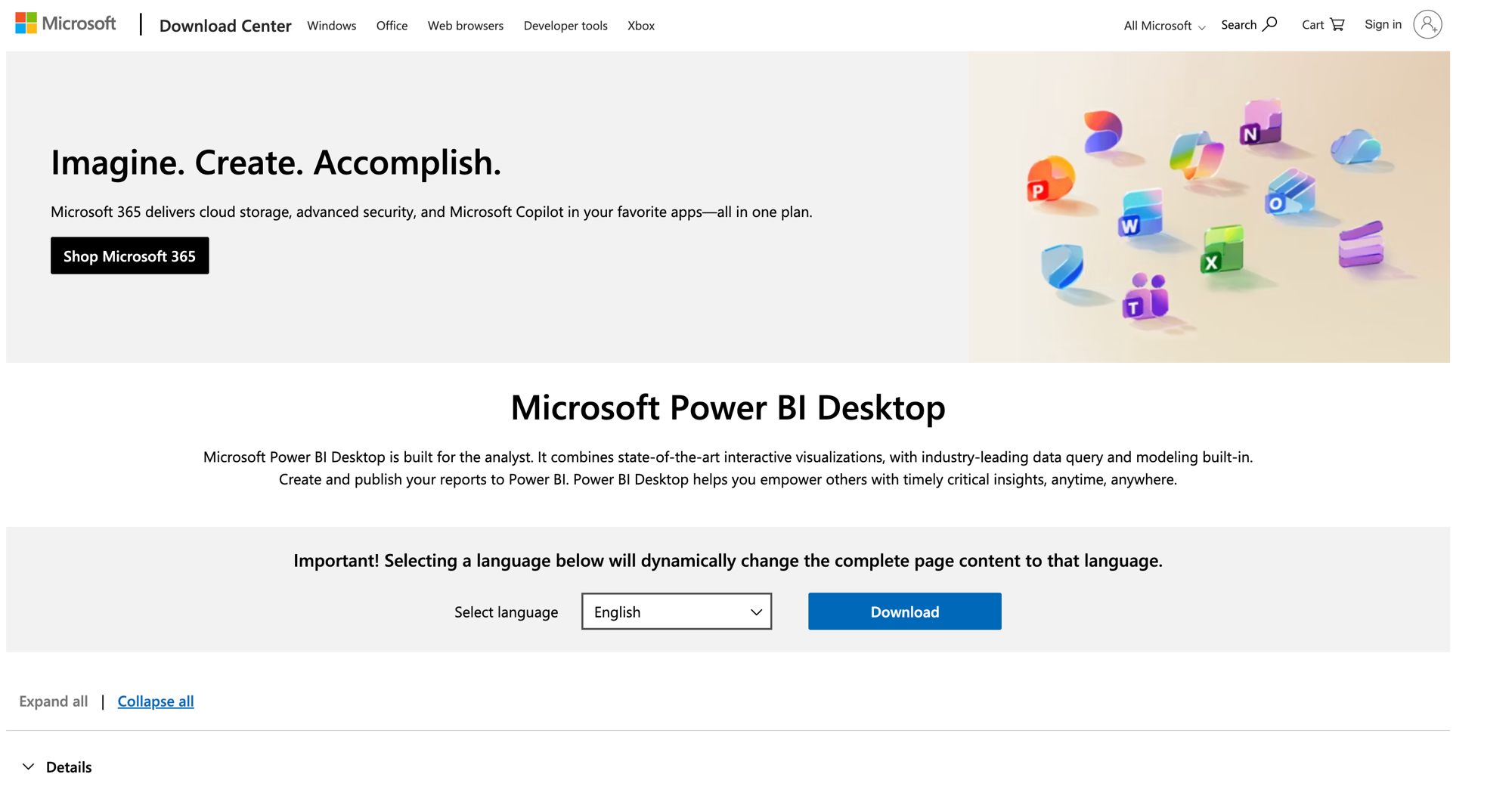
Task: Click the English language selection box
Action: [676, 612]
